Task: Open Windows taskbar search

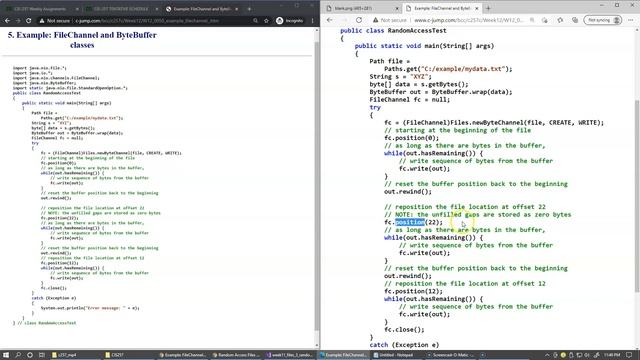Action: pyautogui.click(x=18, y=355)
